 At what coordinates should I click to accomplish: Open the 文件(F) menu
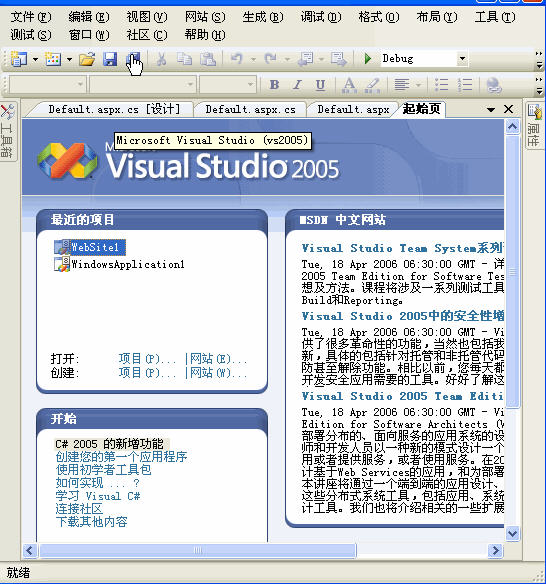(31, 17)
